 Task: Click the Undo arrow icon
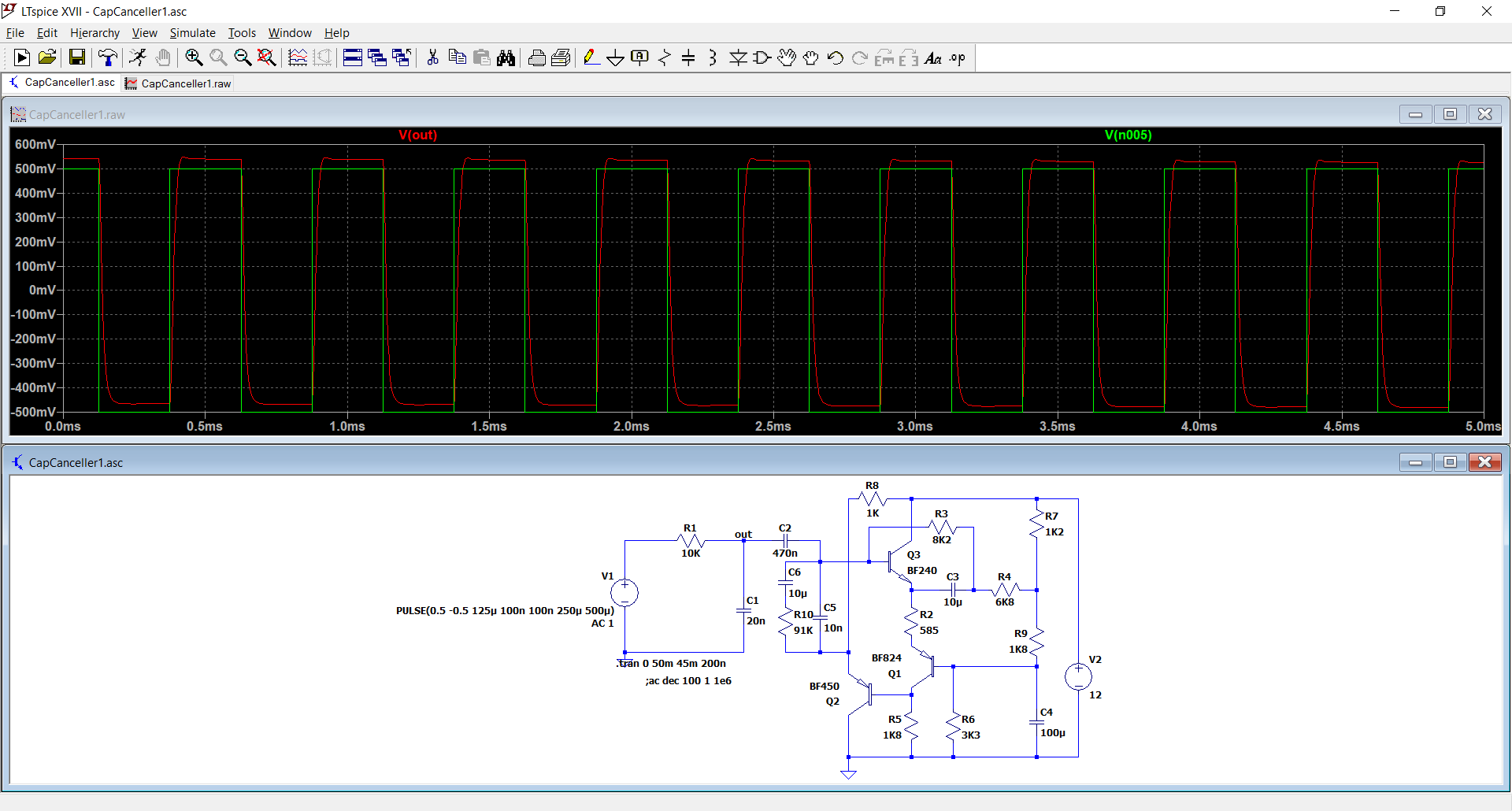836,57
